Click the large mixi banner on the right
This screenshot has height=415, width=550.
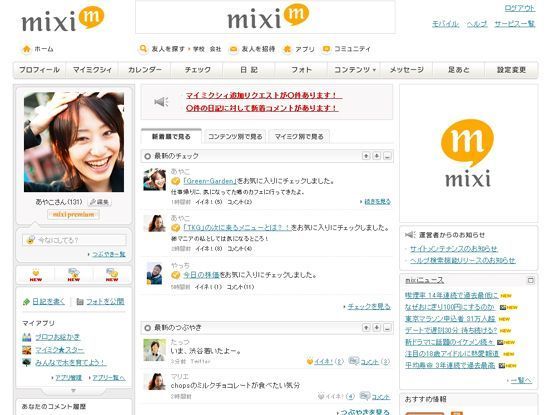click(468, 153)
